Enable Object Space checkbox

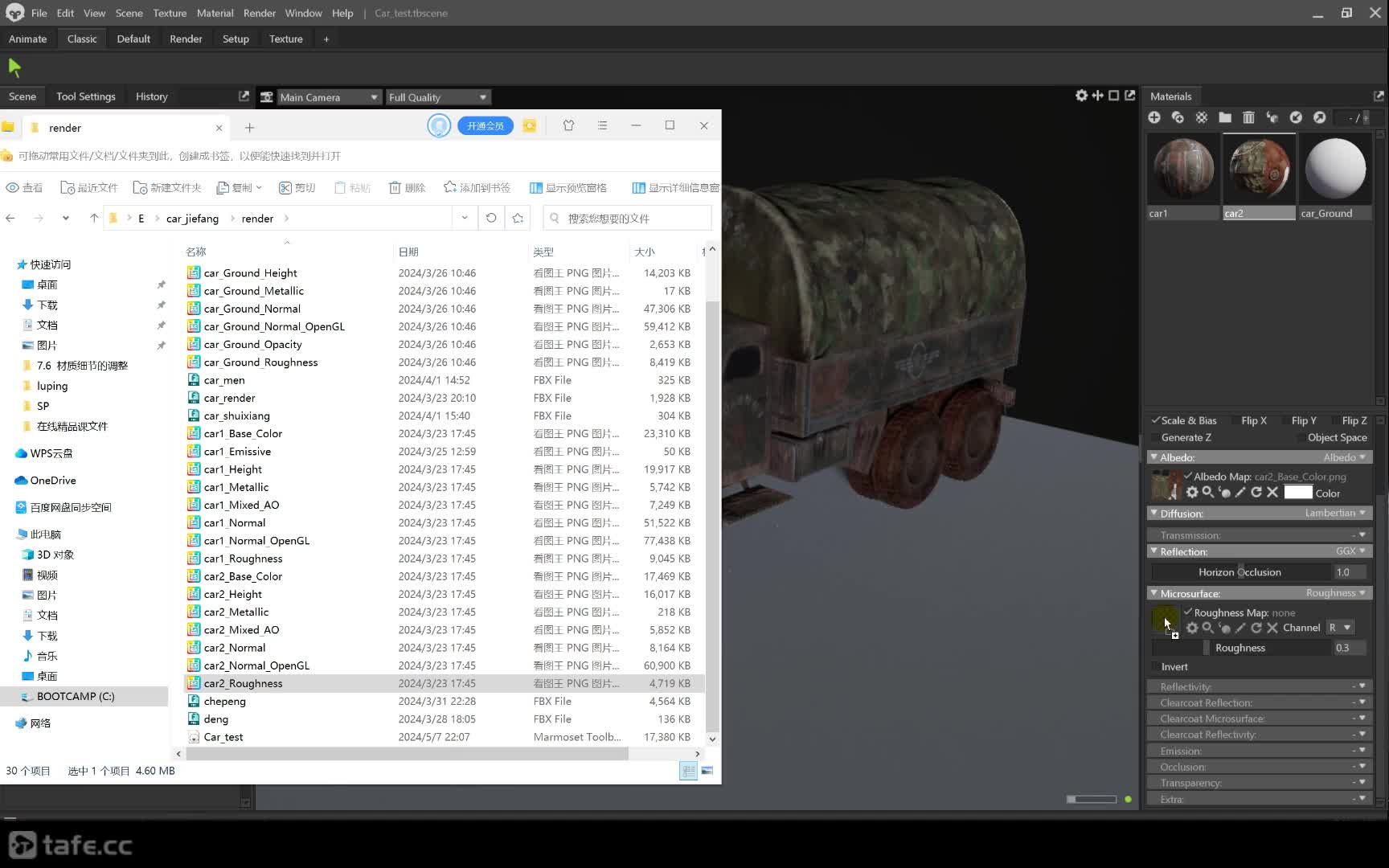1301,437
